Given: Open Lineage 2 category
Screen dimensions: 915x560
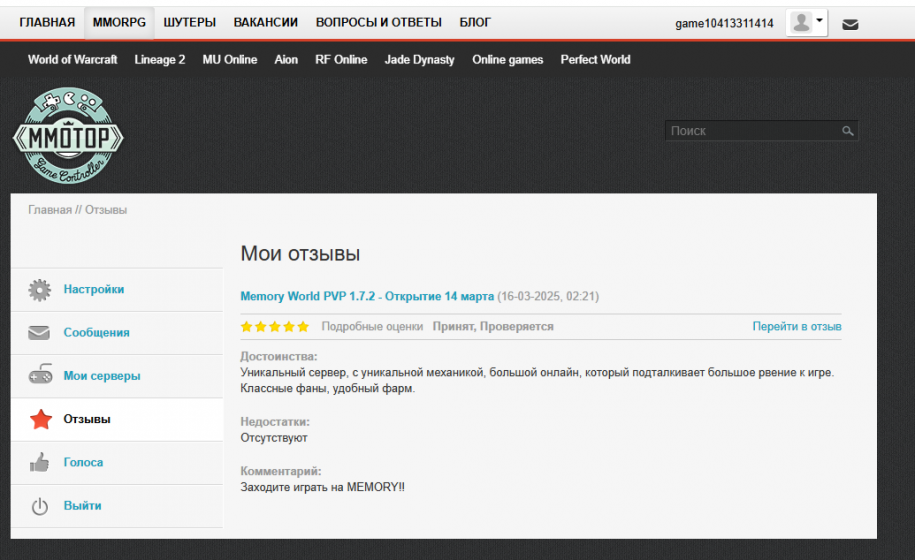Looking at the screenshot, I should 160,60.
